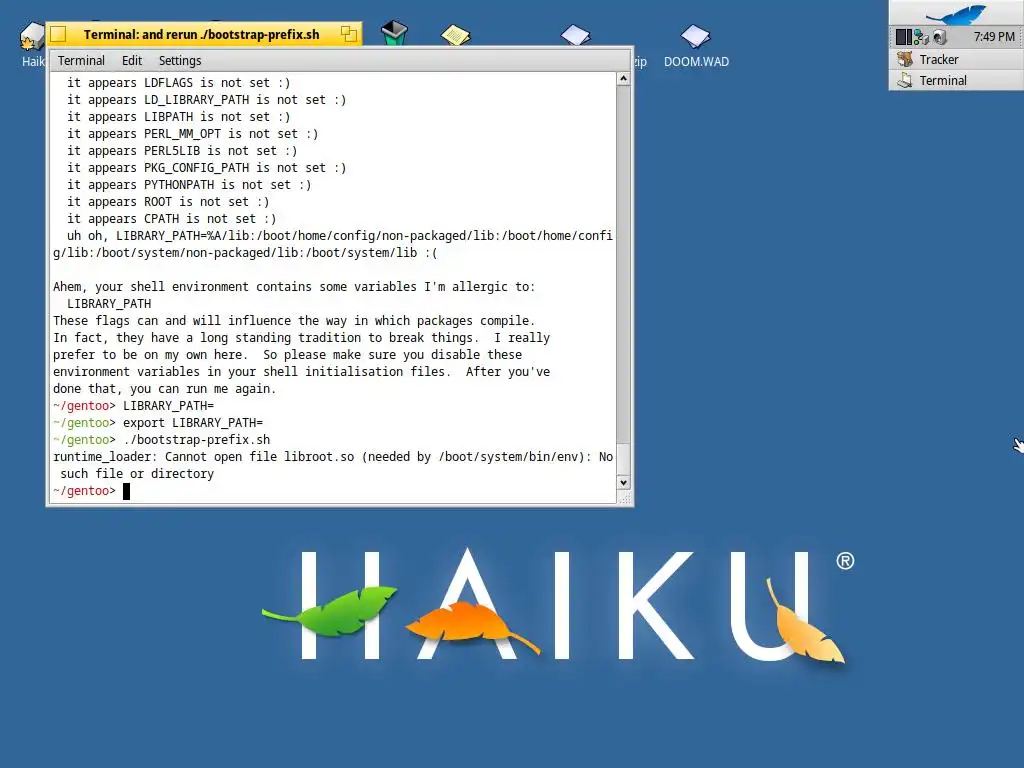This screenshot has height=768, width=1024.
Task: Select the DOOM.WAD file icon
Action: point(695,36)
